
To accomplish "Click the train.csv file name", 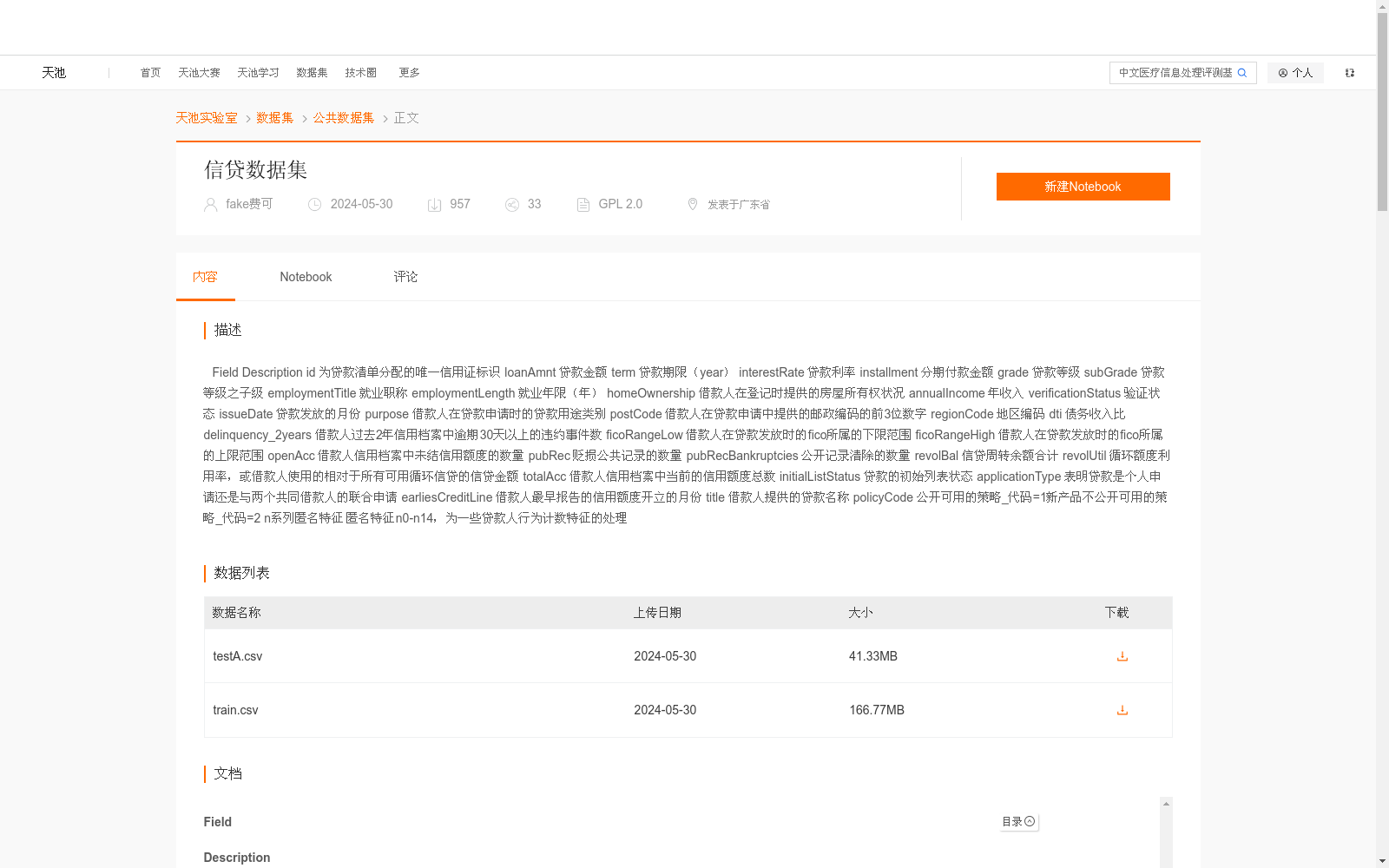I will tap(235, 710).
